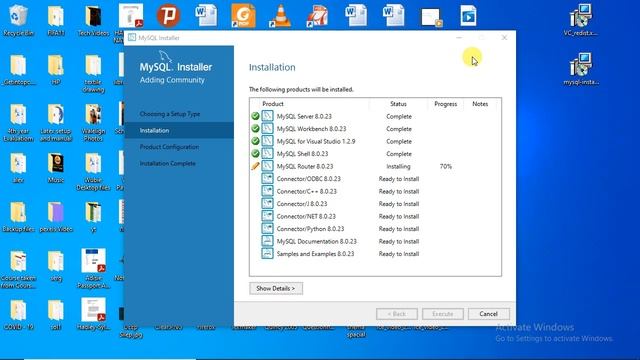Select the Connector/Python 8.0.23 row text
This screenshot has width=640, height=360.
tap(310, 229)
